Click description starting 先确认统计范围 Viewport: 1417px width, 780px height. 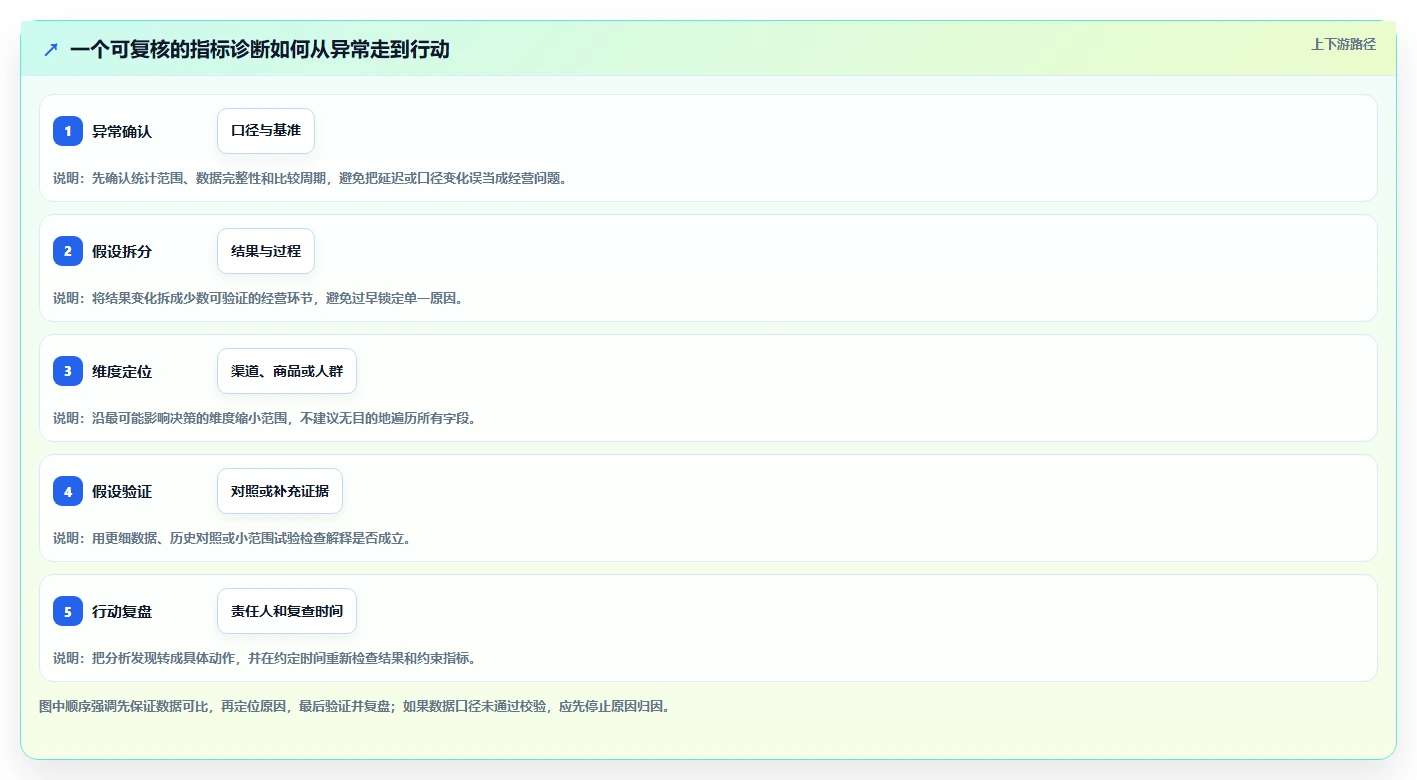point(310,178)
